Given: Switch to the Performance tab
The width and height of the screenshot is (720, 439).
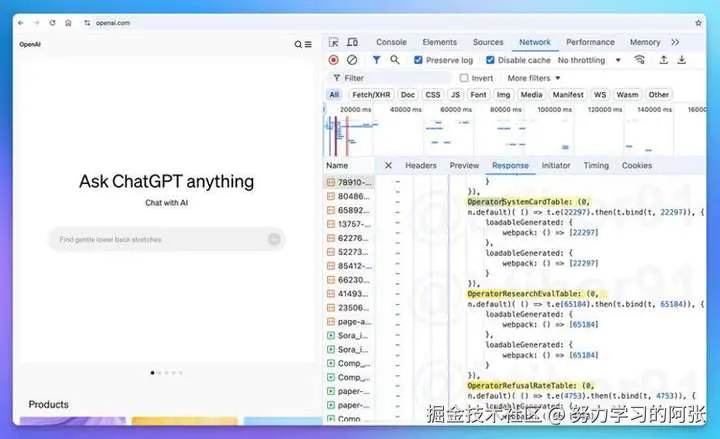Looking at the screenshot, I should pyautogui.click(x=590, y=42).
